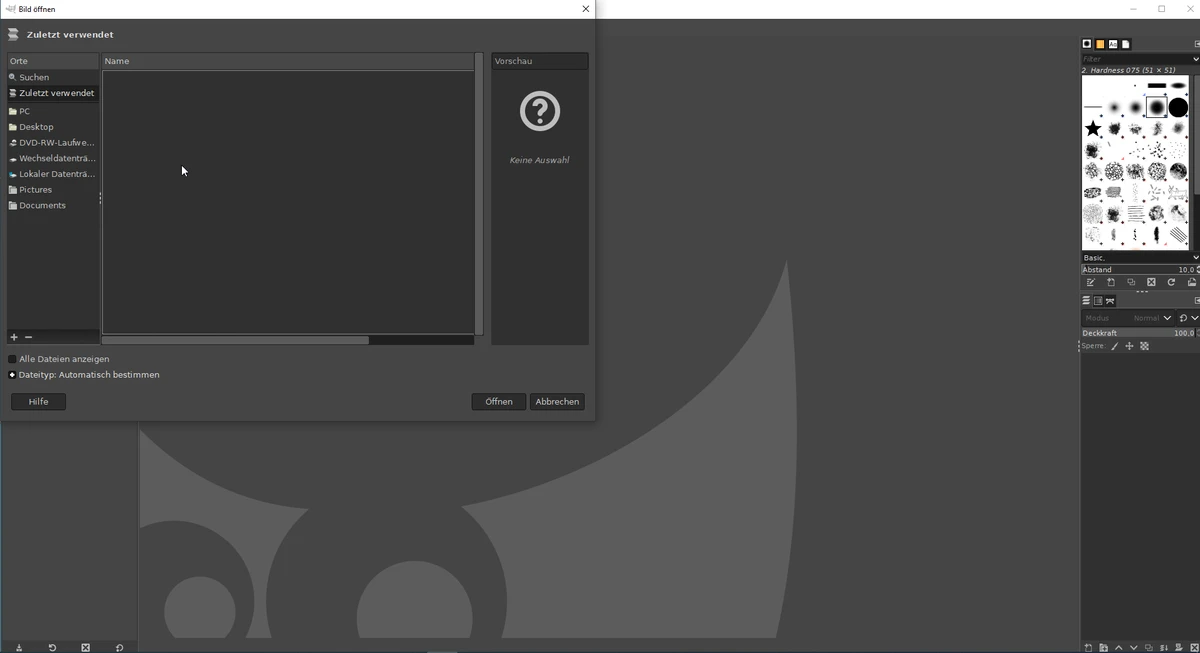Toggle lock alpha channel icon
The image size is (1200, 653).
[1145, 346]
